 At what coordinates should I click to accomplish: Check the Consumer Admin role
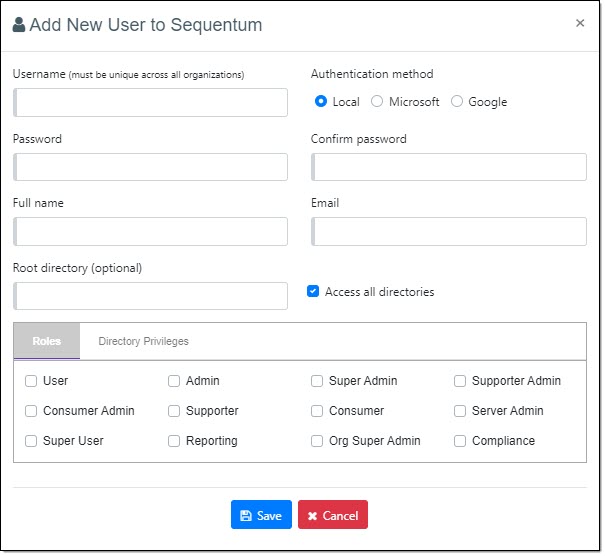31,412
